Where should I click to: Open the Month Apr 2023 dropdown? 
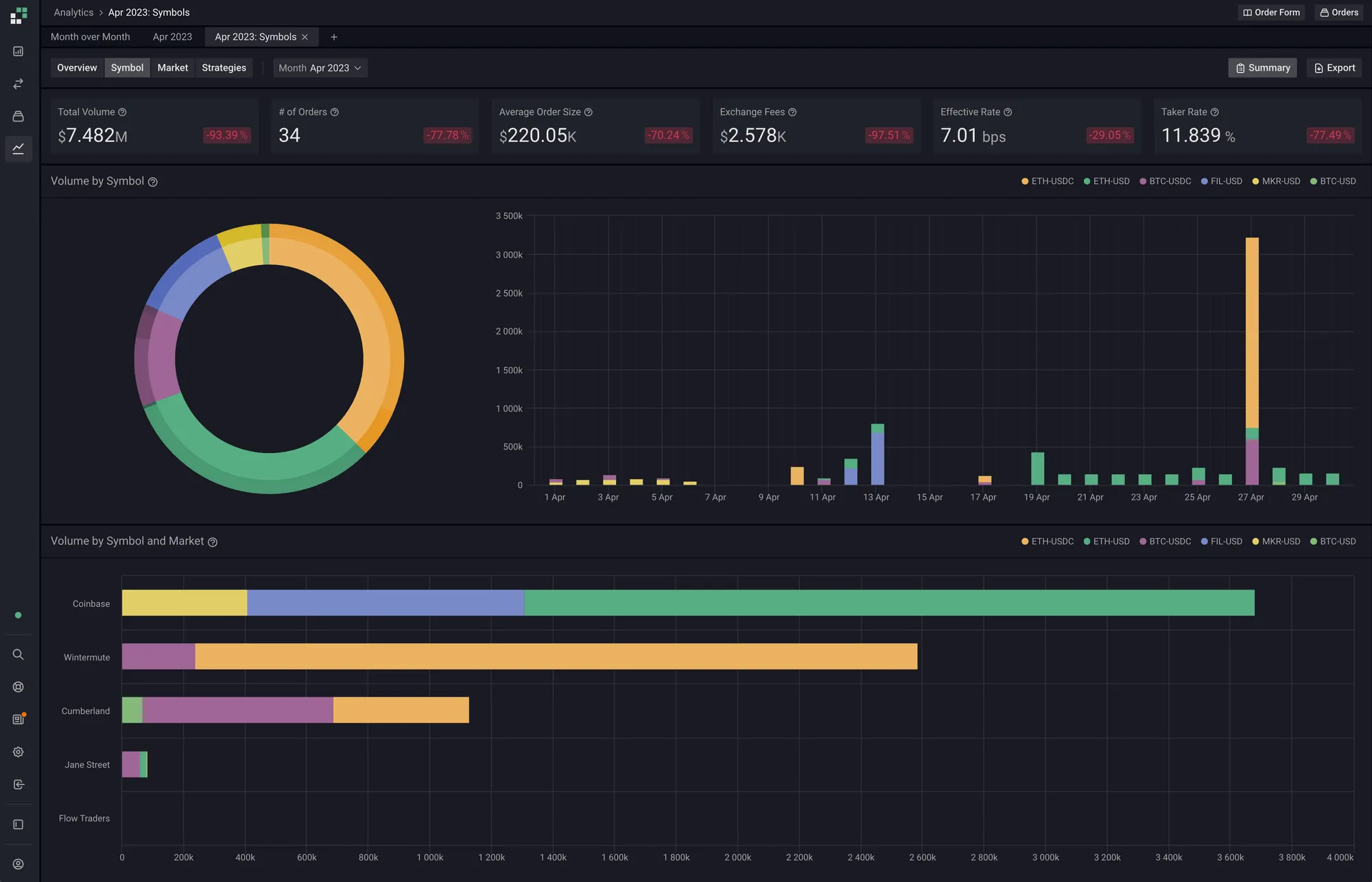tap(320, 68)
